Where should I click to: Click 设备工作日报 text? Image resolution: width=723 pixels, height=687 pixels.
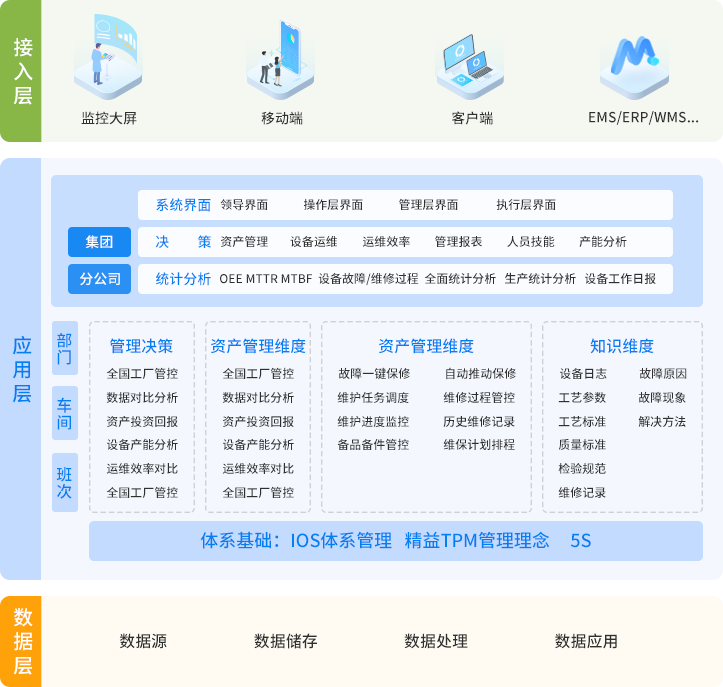pyautogui.click(x=620, y=279)
